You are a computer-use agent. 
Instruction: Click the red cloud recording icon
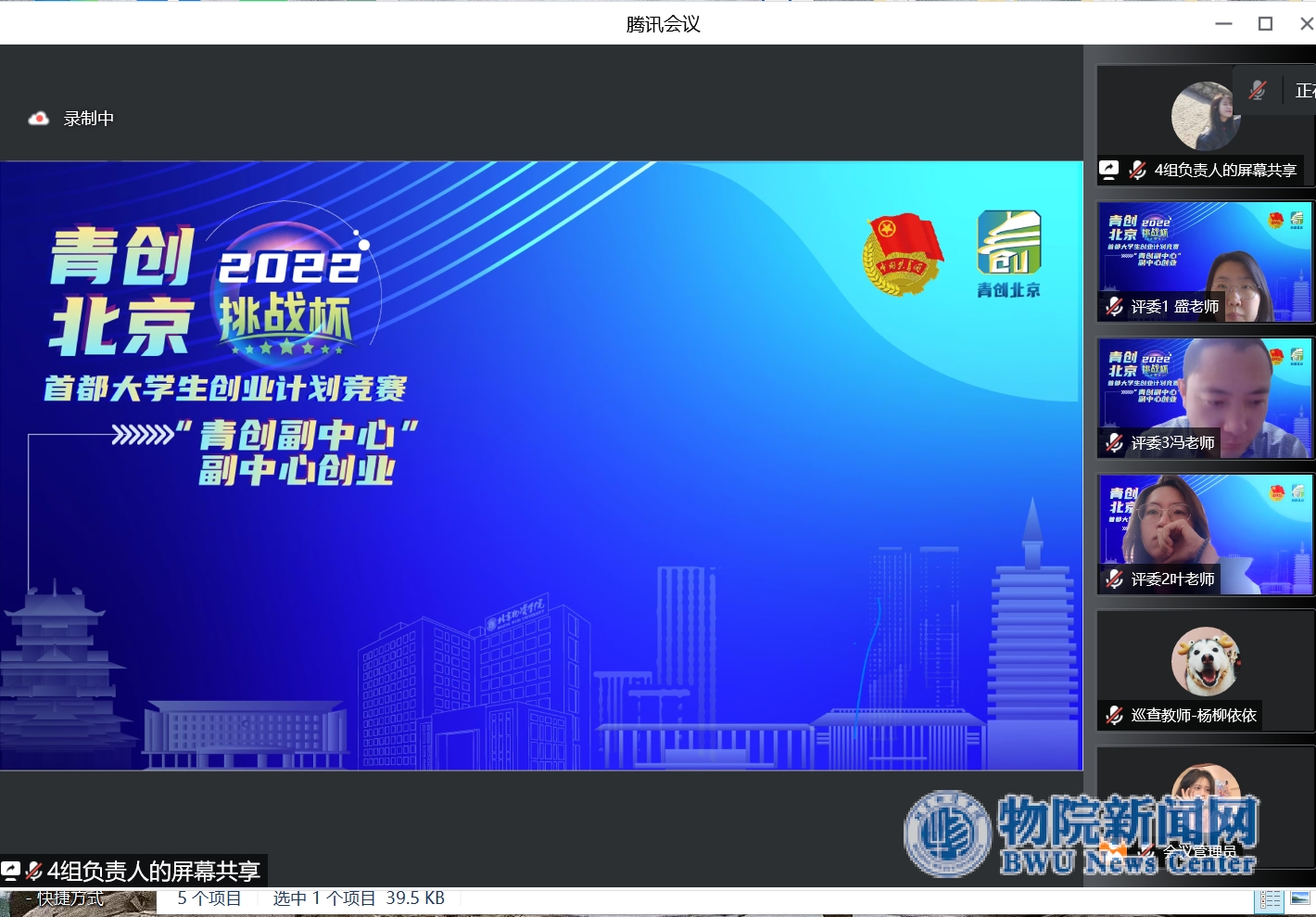click(x=39, y=119)
